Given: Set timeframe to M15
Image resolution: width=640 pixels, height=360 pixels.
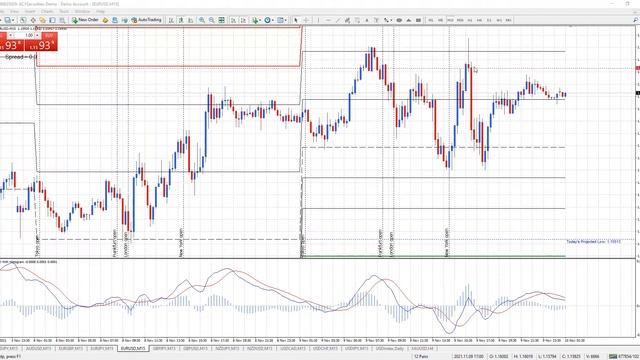Looking at the screenshot, I should click(x=450, y=20).
